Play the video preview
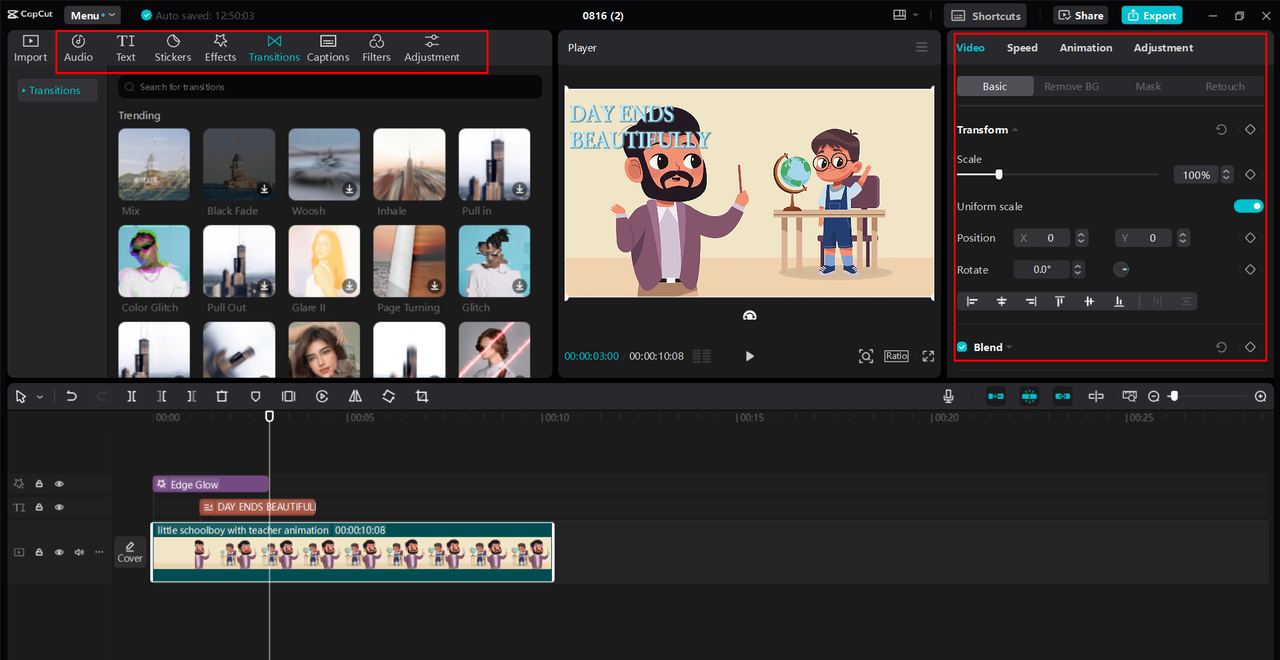Screen dimensions: 1280x660 tap(750, 356)
